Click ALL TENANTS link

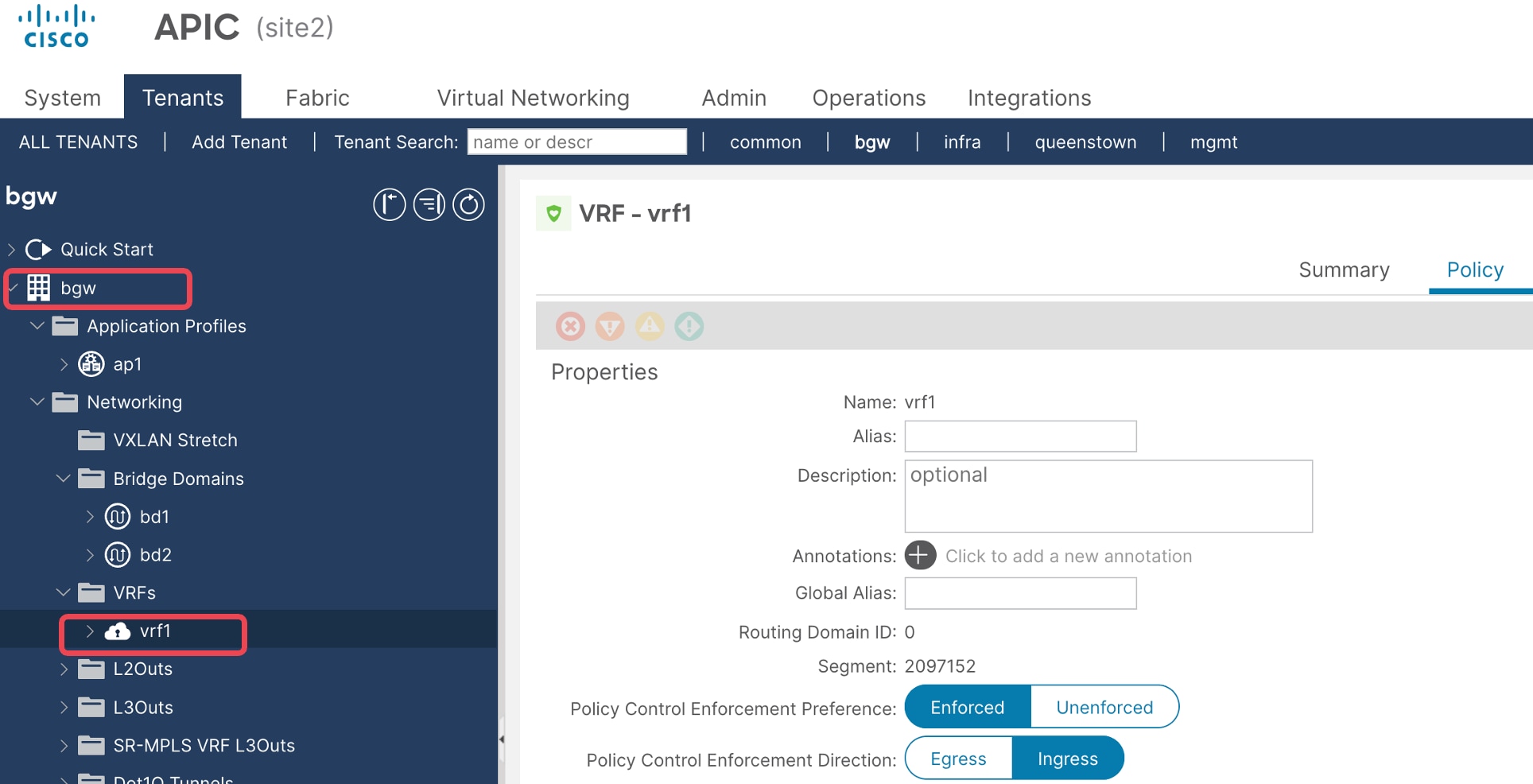click(78, 142)
